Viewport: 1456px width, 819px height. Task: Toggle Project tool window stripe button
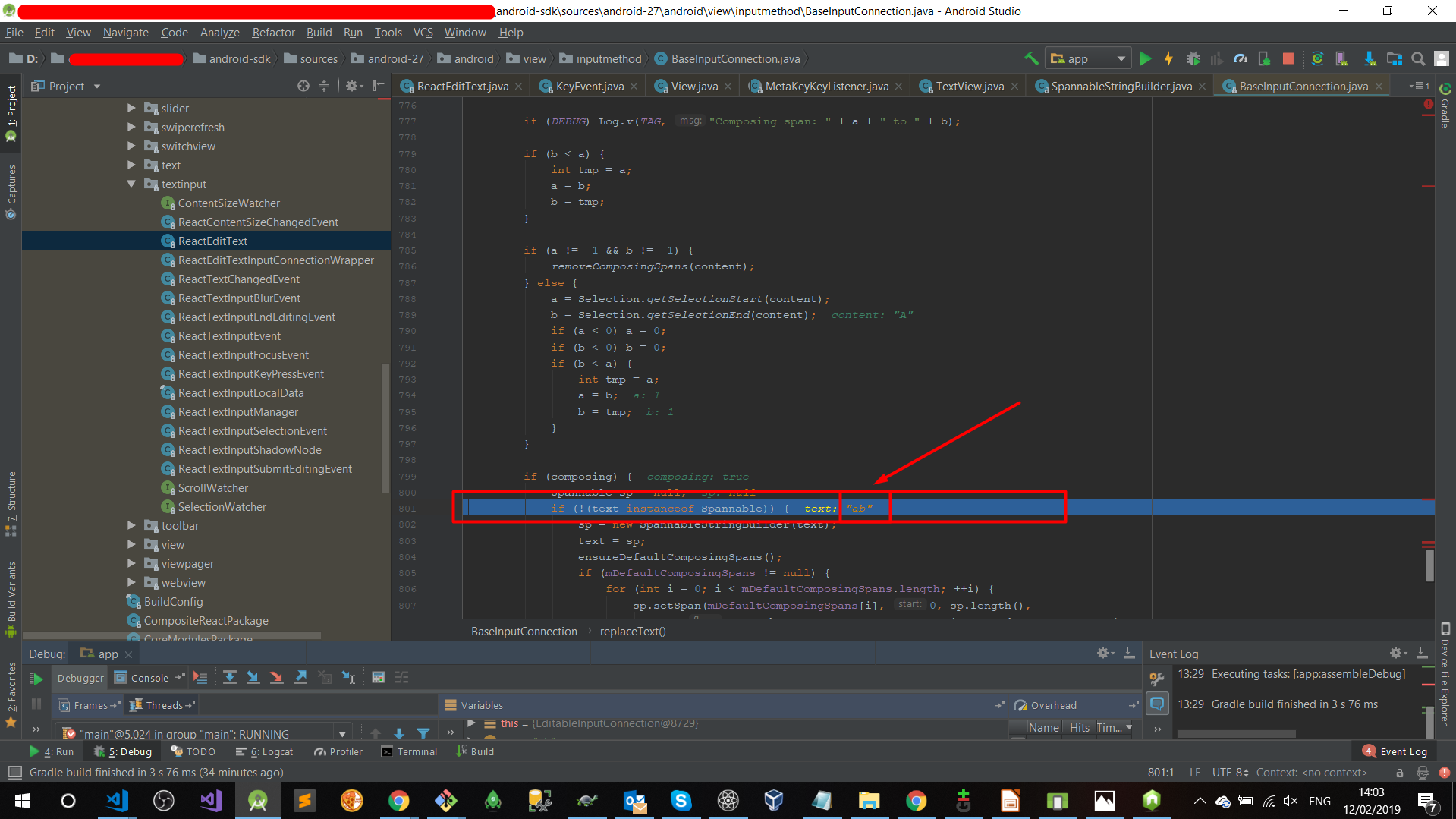[x=11, y=114]
